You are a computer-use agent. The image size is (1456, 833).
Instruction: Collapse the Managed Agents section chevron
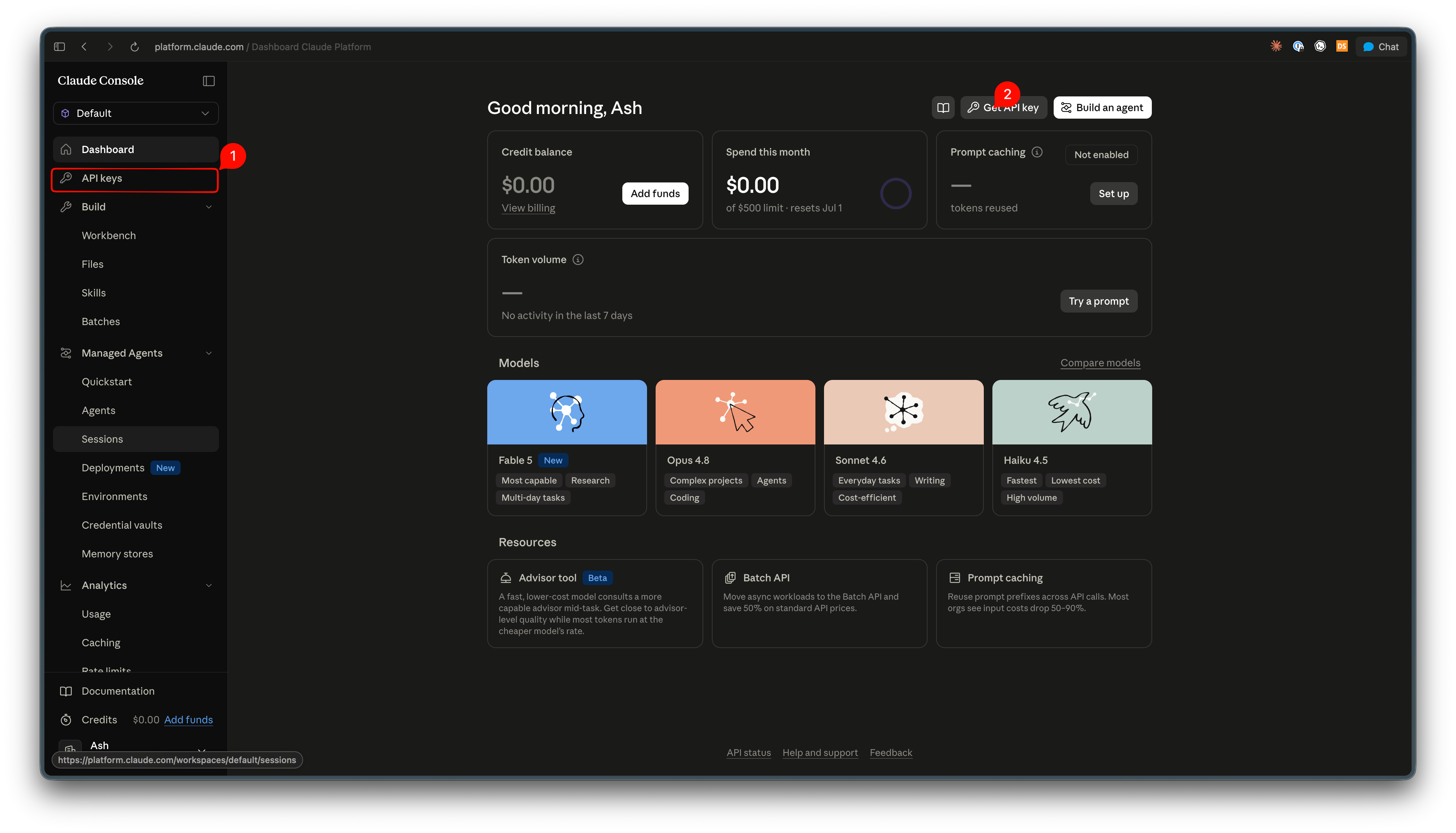point(209,353)
